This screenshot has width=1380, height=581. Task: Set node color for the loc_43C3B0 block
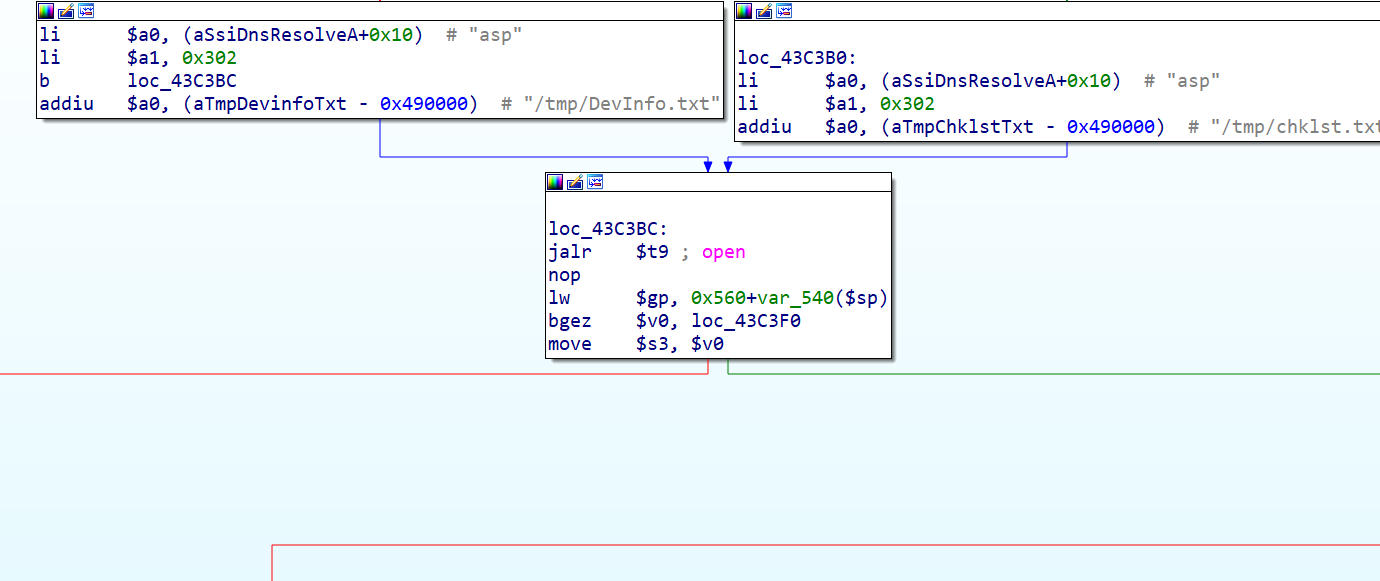click(744, 11)
